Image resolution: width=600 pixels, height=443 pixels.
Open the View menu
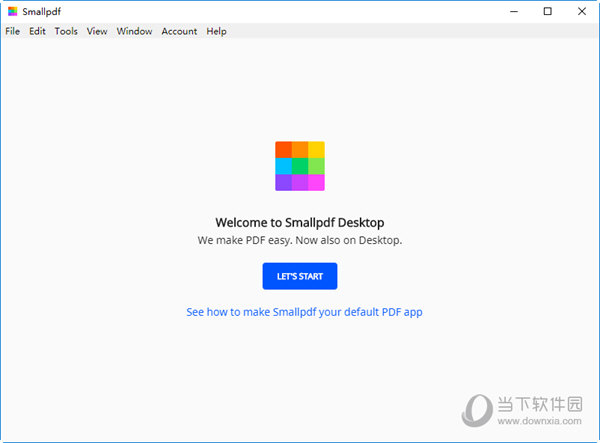[97, 31]
